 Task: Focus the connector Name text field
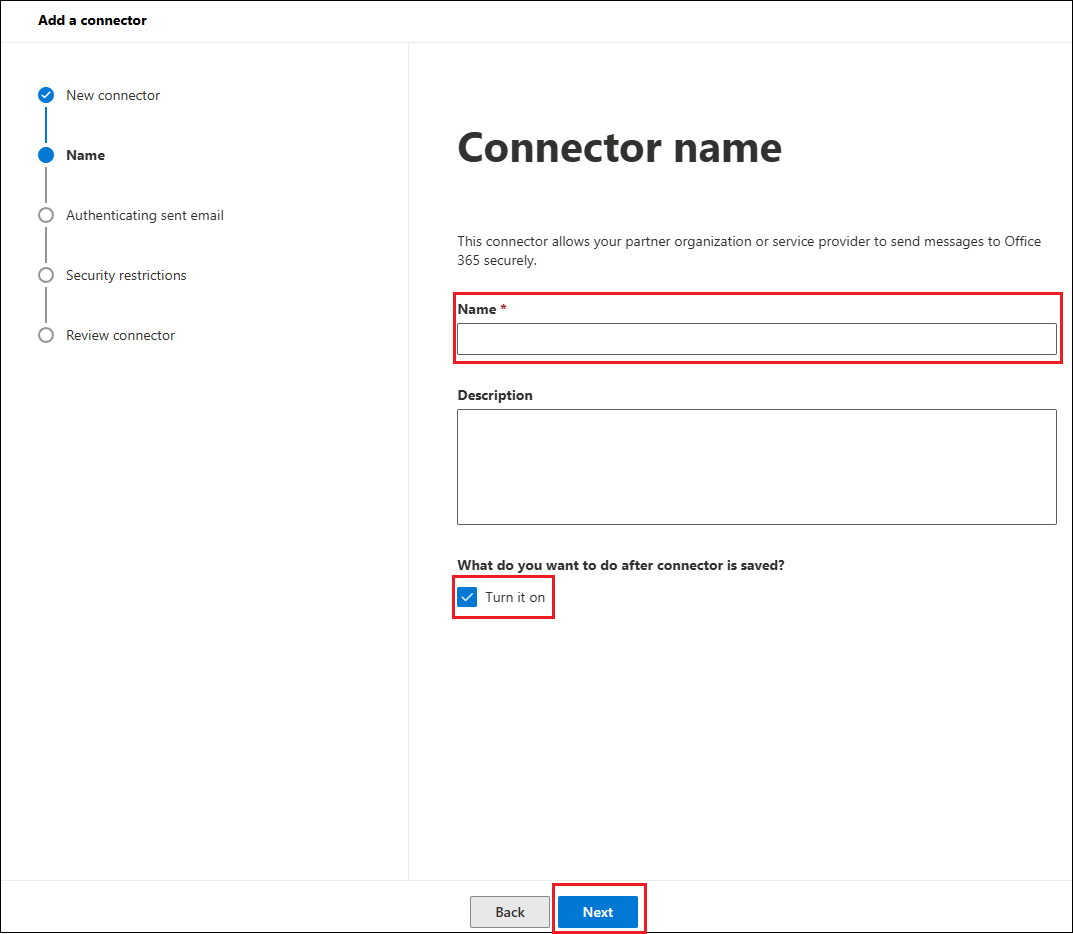click(757, 339)
